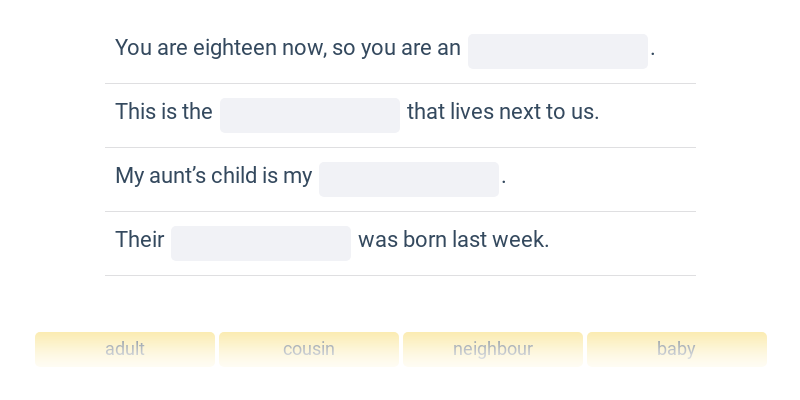Click the text 'You are eighteen now'
Image resolution: width=800 pixels, height=400 pixels.
coord(221,48)
